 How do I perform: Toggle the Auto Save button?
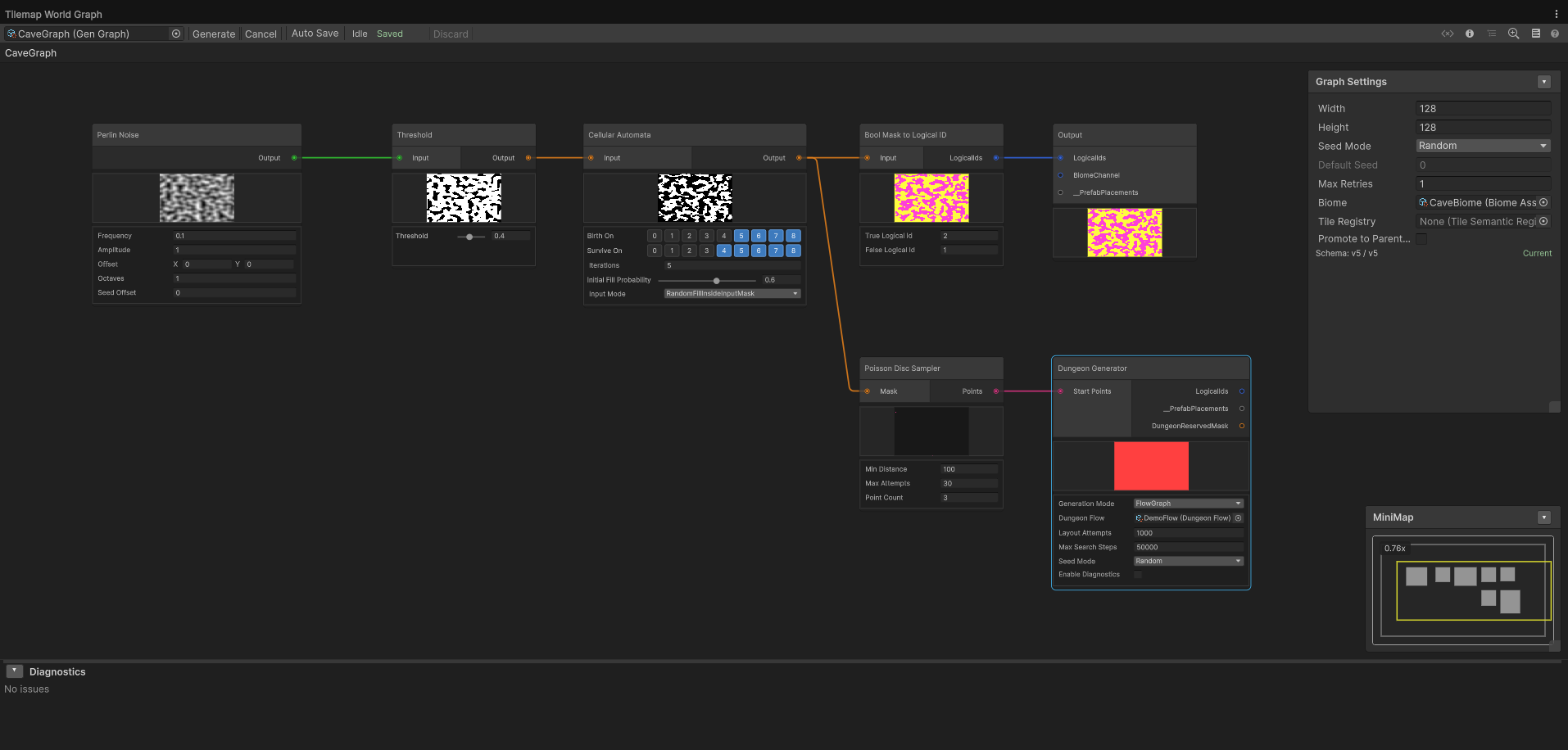point(315,34)
